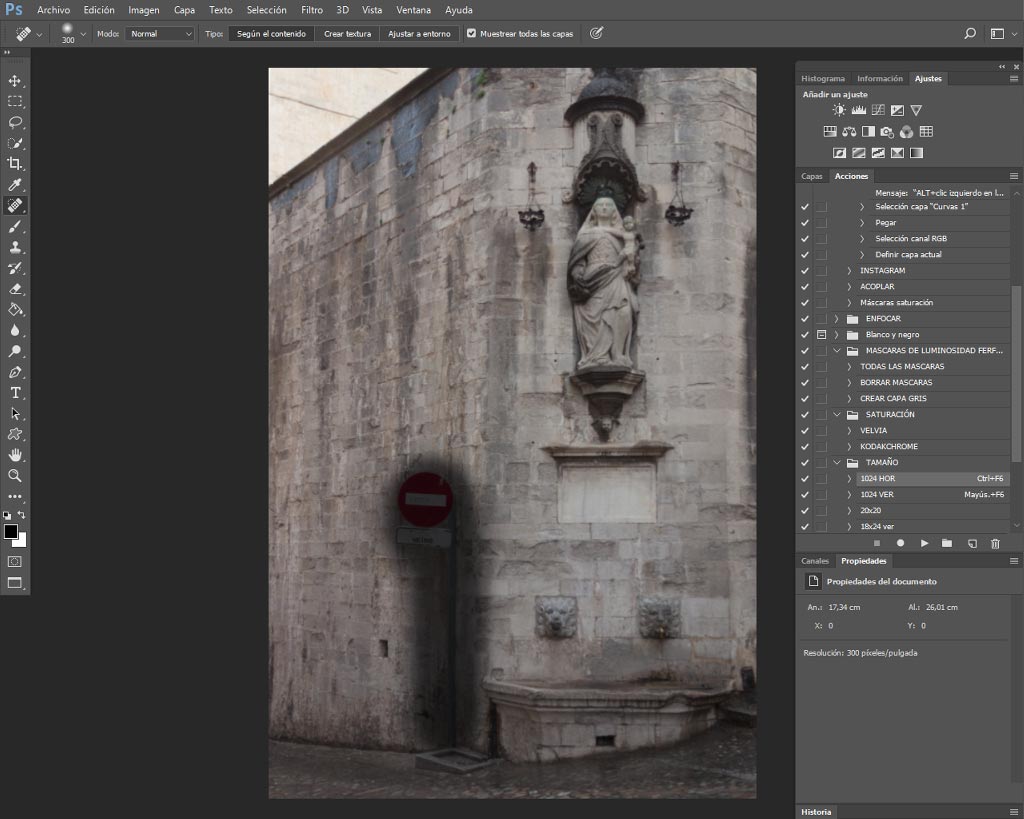Select the Hand tool
The image size is (1024, 819).
point(14,455)
